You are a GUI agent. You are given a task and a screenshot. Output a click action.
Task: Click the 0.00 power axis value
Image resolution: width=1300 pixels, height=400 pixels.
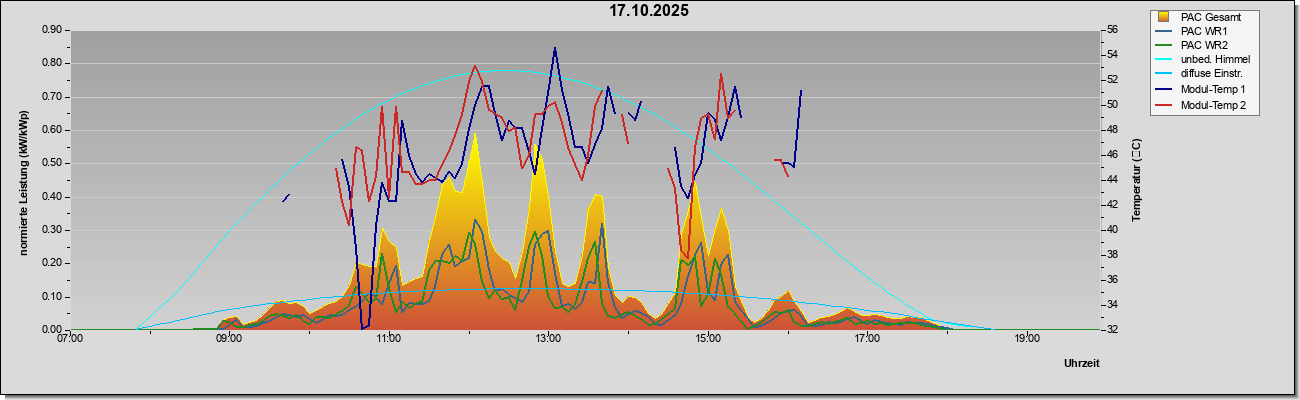[52, 330]
